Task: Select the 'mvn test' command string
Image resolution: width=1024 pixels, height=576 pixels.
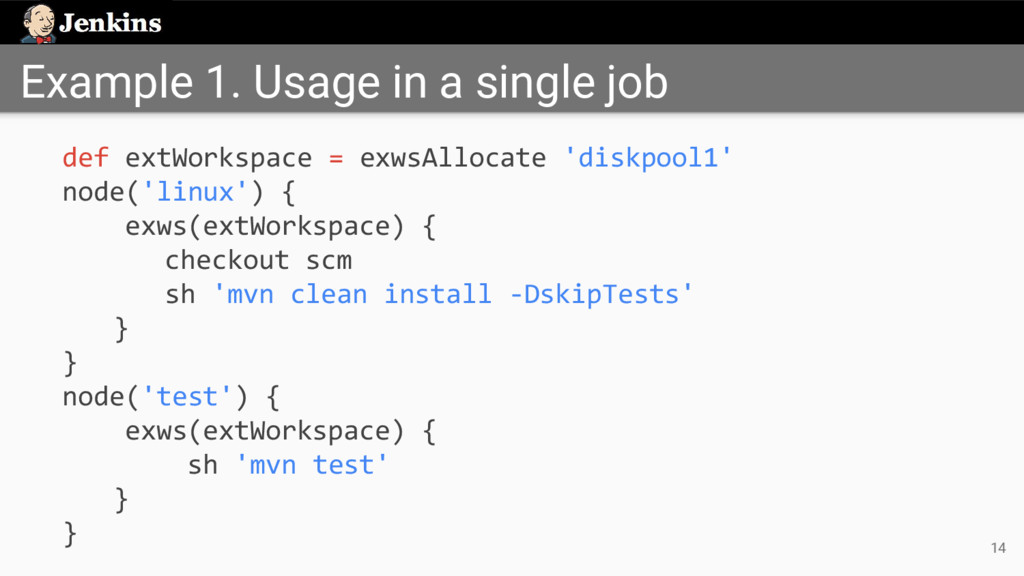Action: [x=310, y=465]
